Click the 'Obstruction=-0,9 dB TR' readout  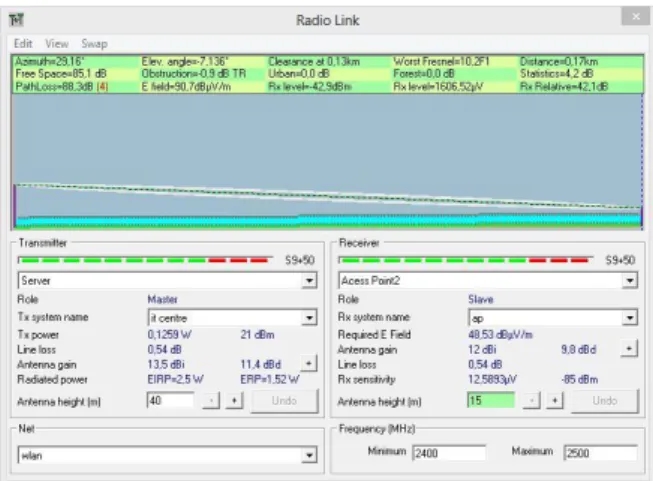194,74
